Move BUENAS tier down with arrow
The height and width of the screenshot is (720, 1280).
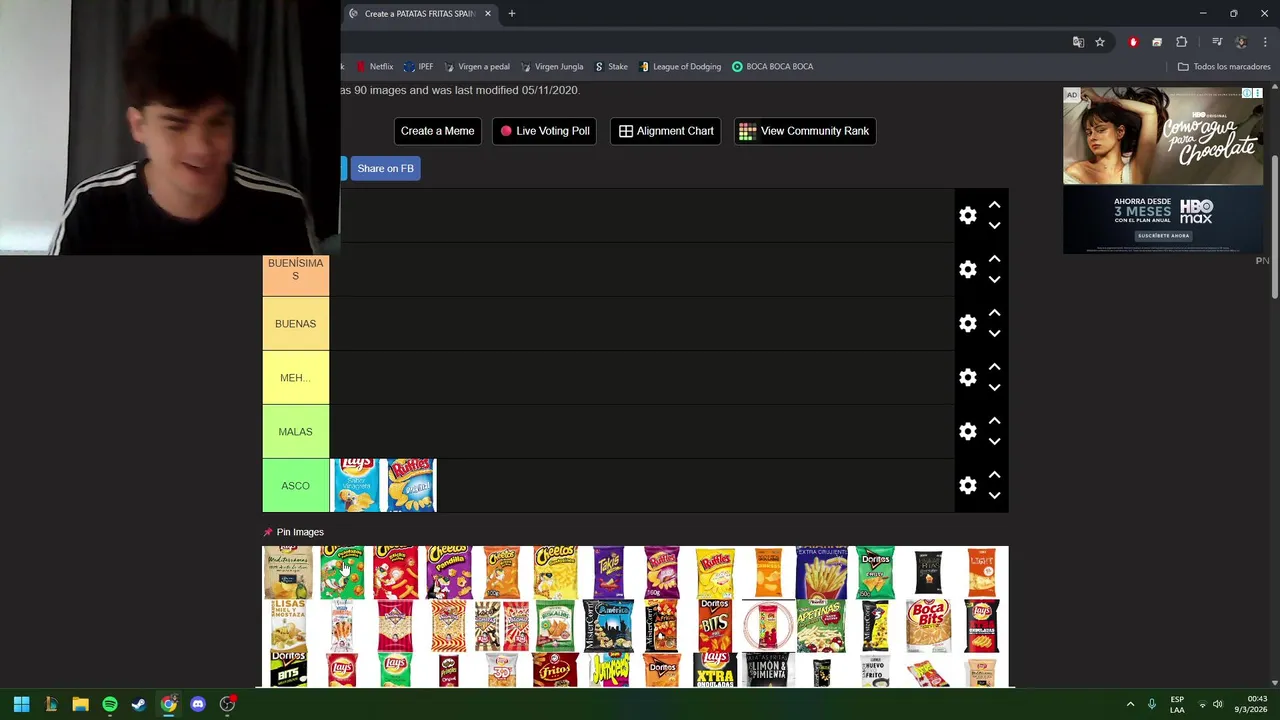tap(994, 334)
